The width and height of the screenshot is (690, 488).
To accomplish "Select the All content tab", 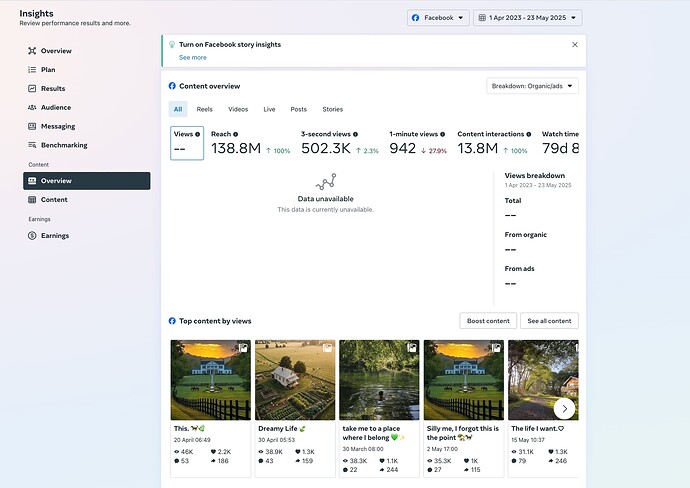I will 178,109.
